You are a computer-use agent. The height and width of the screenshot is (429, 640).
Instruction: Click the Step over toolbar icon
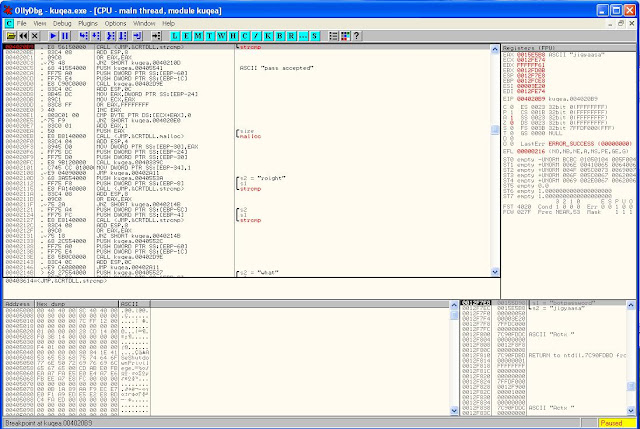point(96,36)
